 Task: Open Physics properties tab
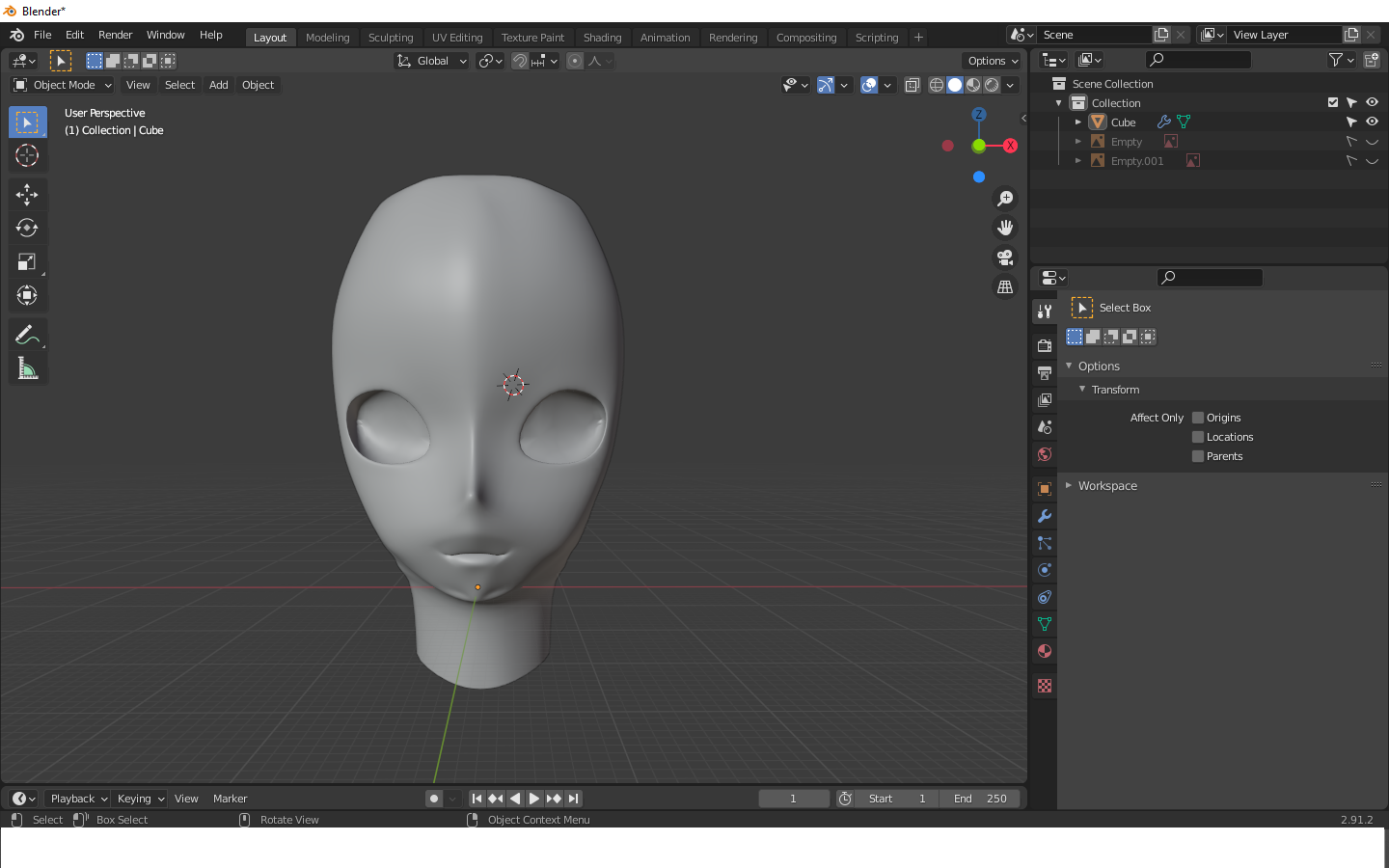pos(1045,570)
